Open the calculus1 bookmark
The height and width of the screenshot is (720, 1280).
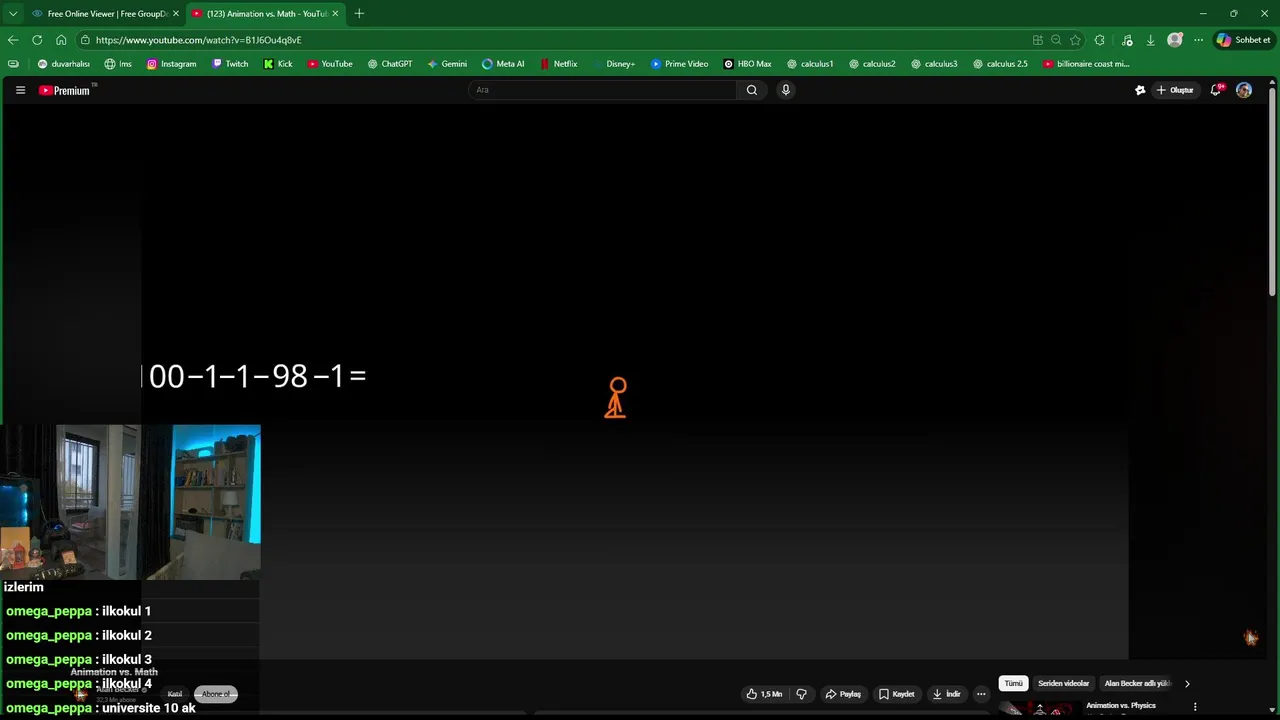810,64
